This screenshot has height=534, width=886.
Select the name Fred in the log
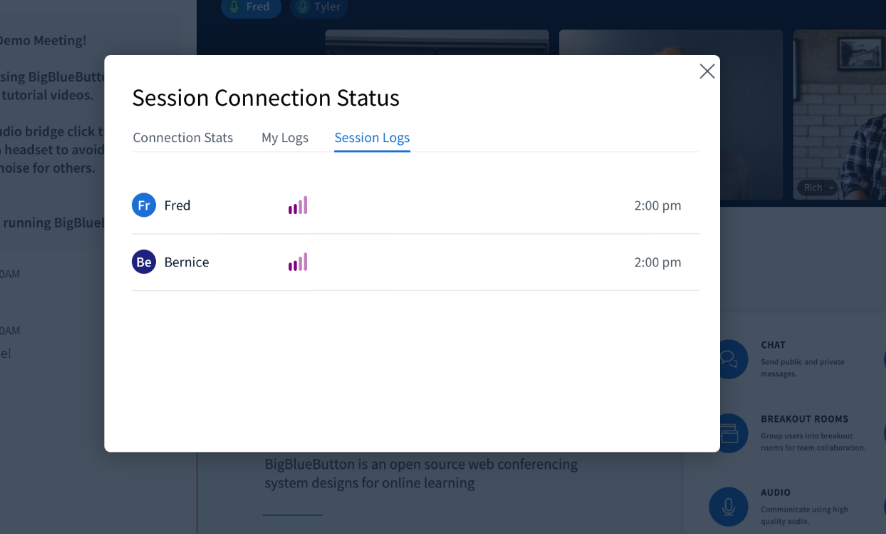click(177, 205)
